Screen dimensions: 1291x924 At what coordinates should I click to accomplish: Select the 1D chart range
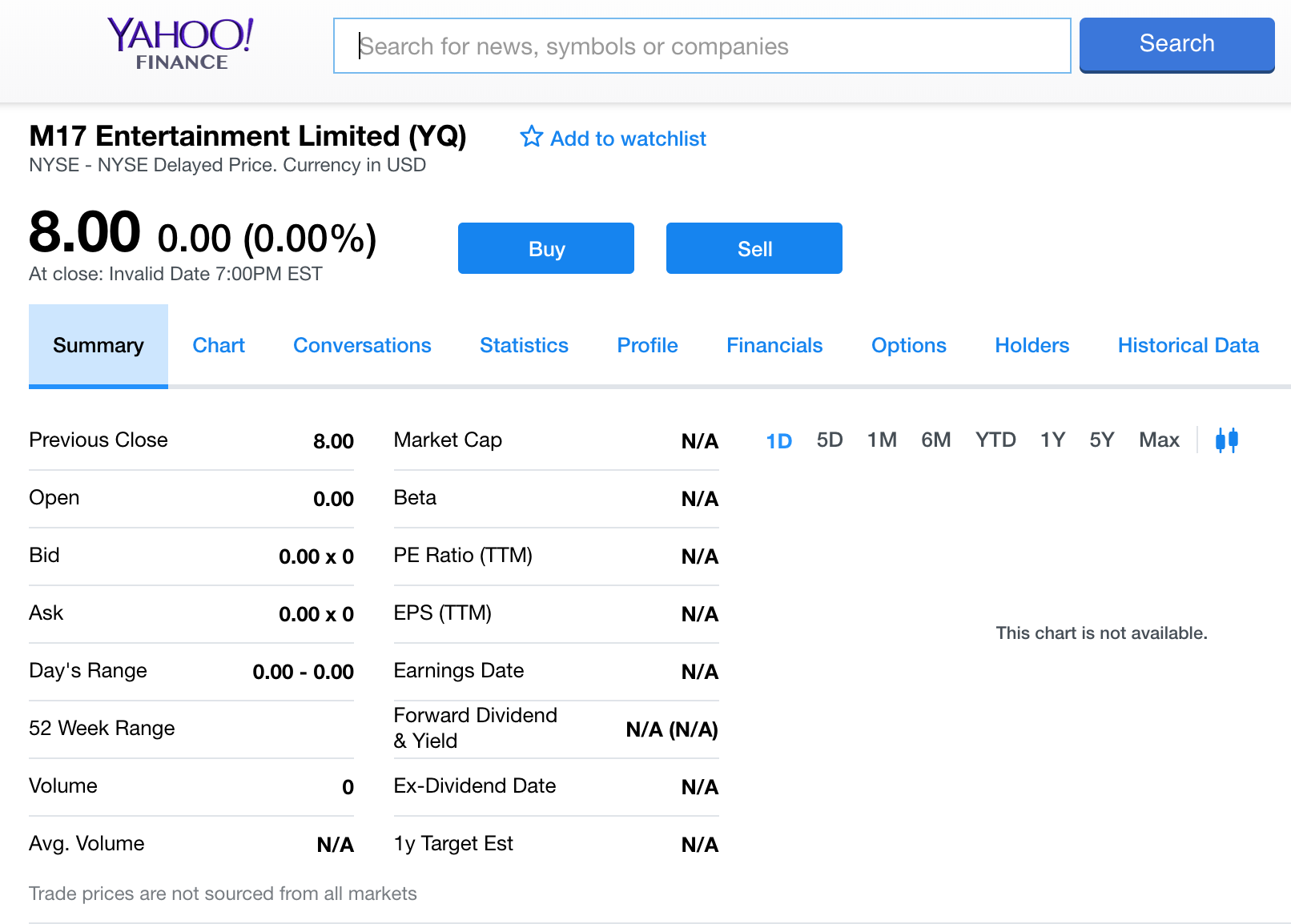coord(778,440)
